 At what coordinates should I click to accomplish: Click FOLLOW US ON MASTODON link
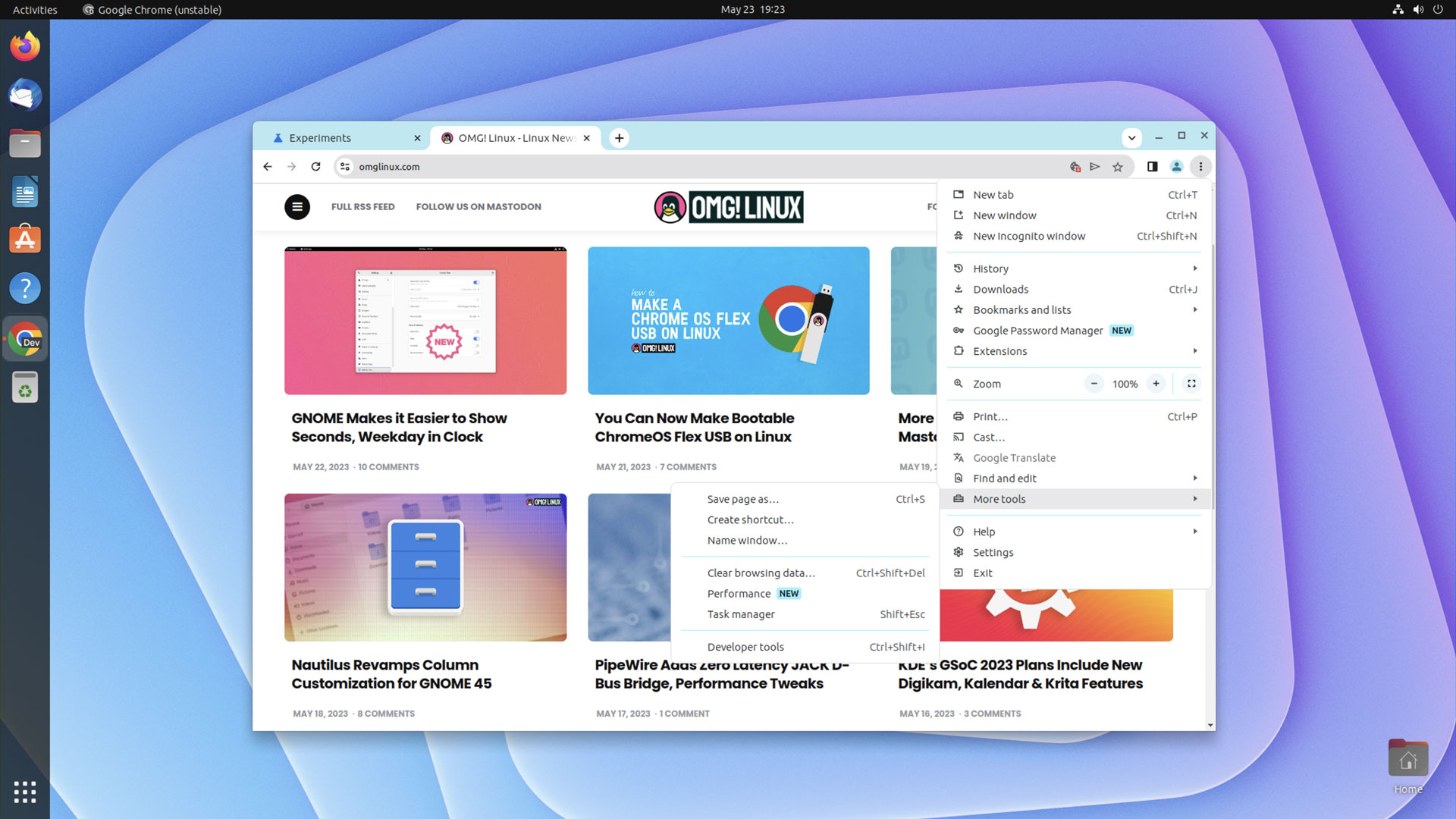[479, 206]
